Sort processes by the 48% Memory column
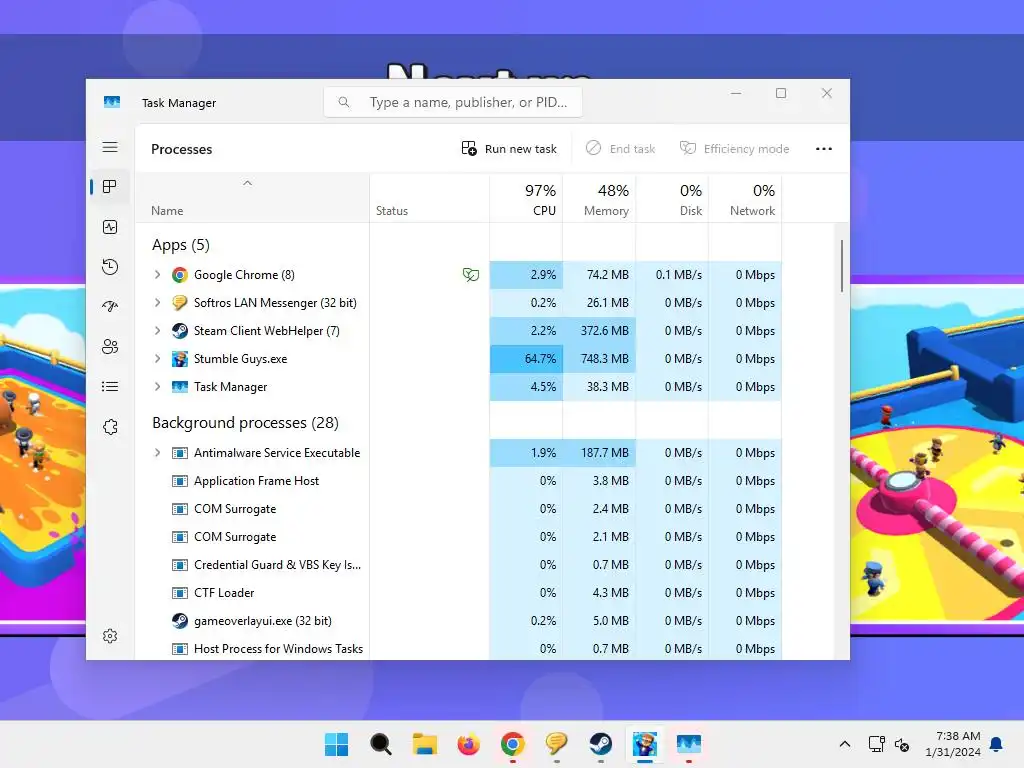The height and width of the screenshot is (768, 1024). coord(600,199)
